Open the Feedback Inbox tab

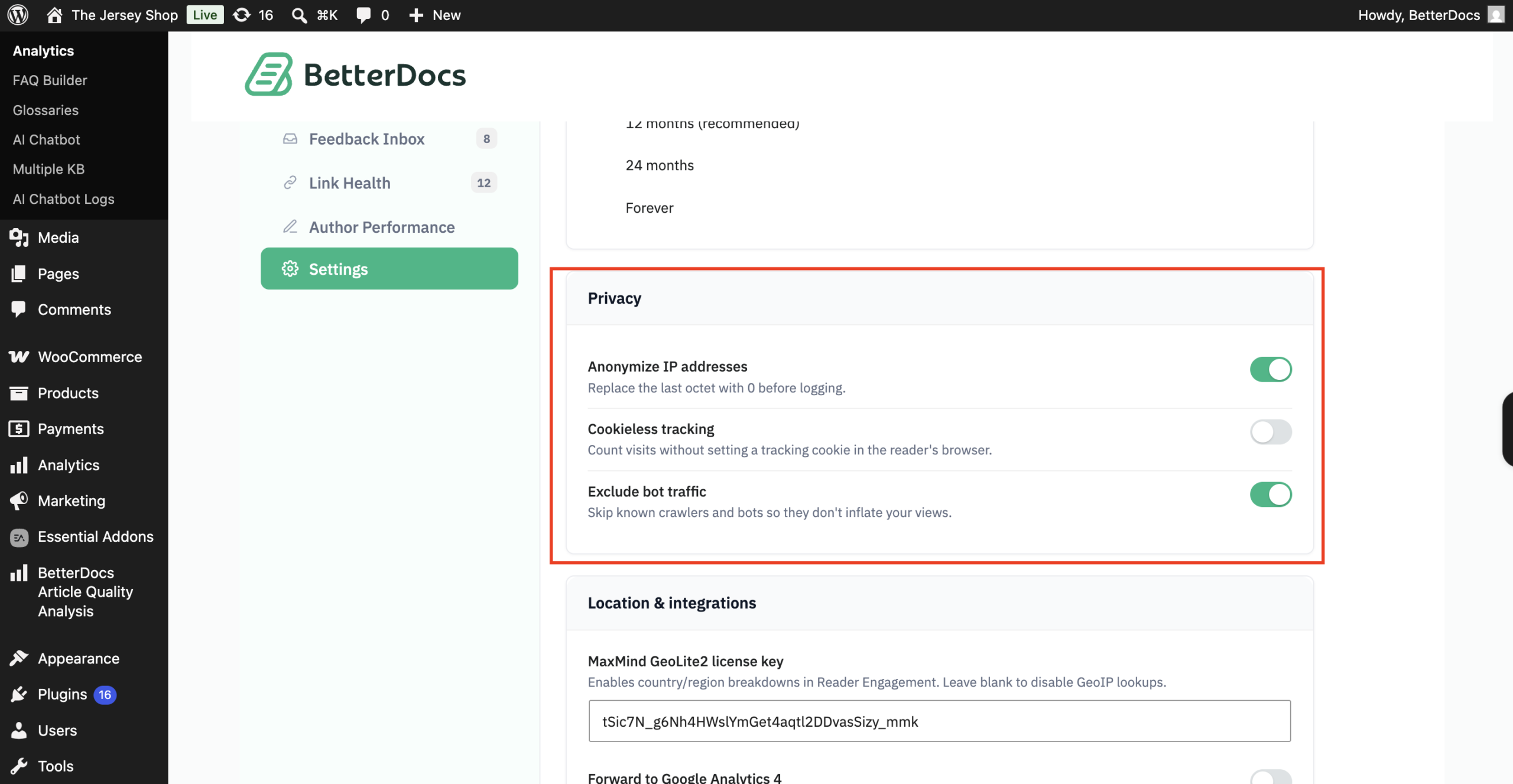click(x=389, y=139)
